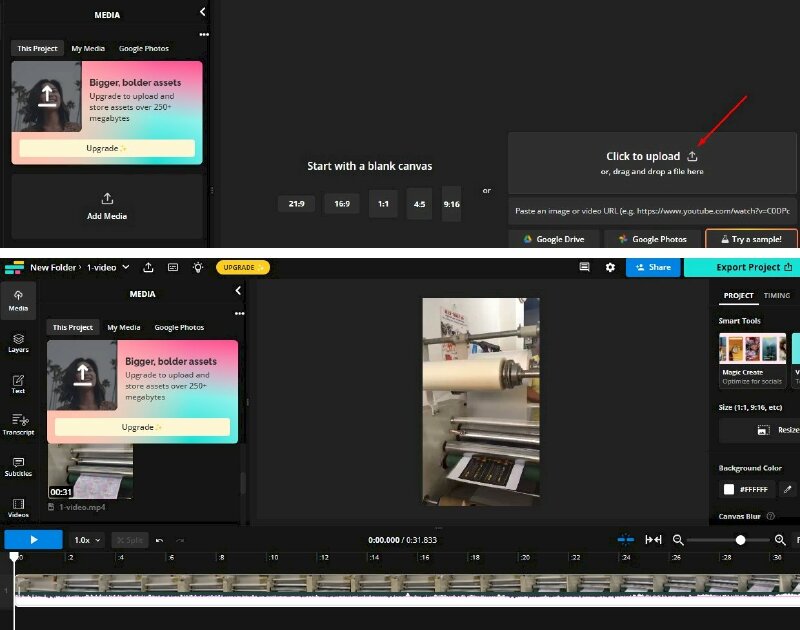The height and width of the screenshot is (630, 800).
Task: Click the upload icon in the top toolbar
Action: 148,268
